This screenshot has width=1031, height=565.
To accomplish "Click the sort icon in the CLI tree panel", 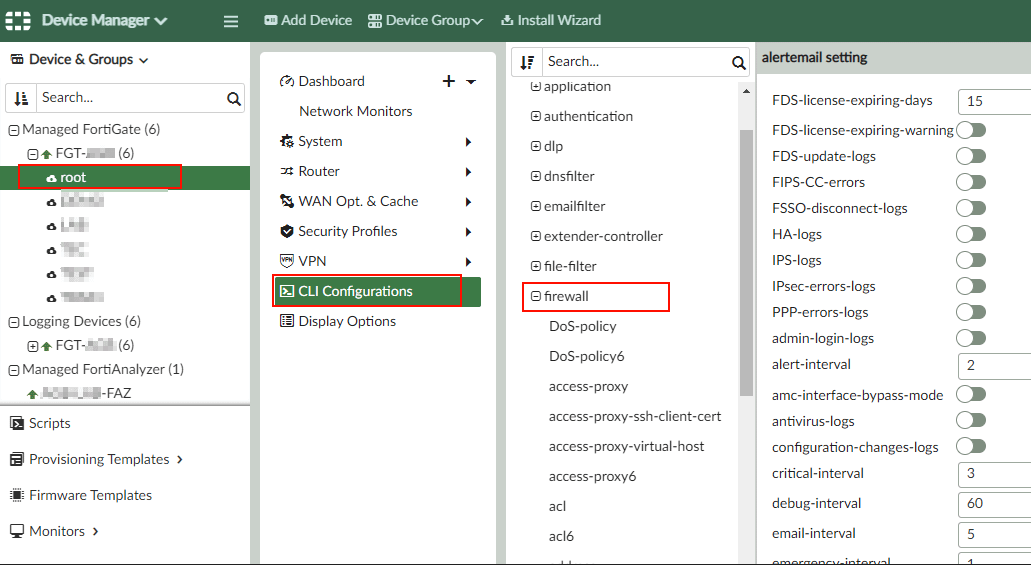I will click(x=527, y=62).
